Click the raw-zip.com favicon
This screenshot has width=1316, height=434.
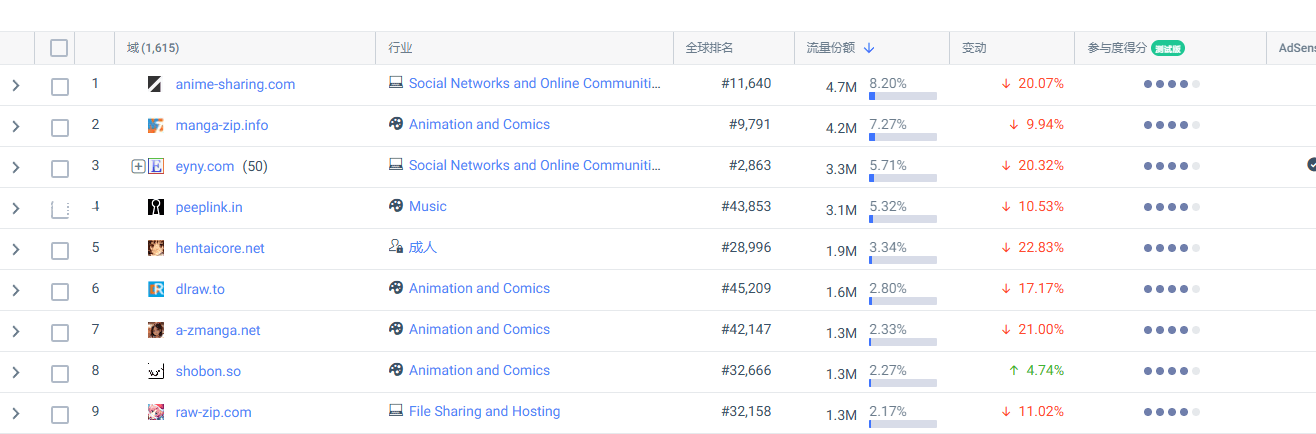(155, 412)
